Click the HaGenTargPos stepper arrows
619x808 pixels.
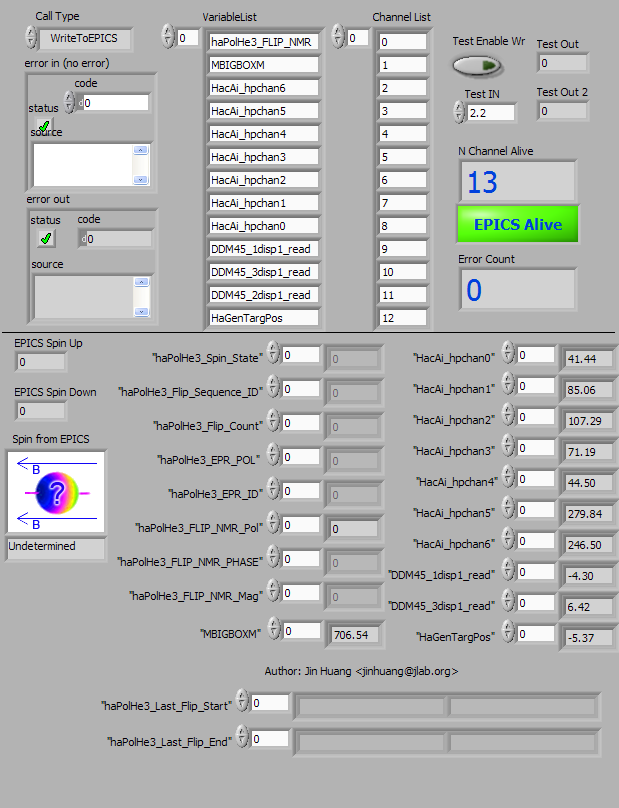pos(508,633)
